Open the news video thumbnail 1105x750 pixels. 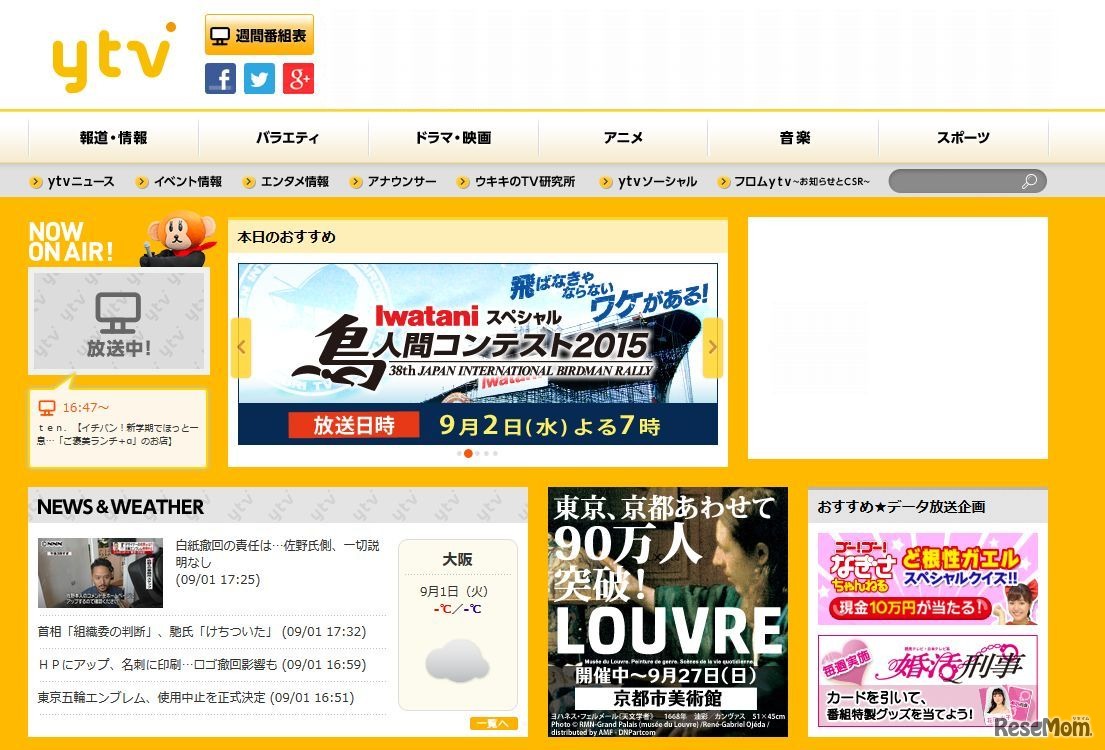(x=100, y=572)
